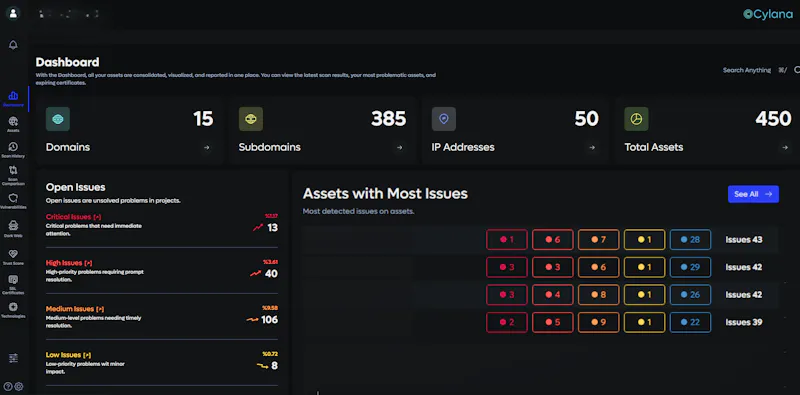Click the orange 6 badge, Issues 42 row
The width and height of the screenshot is (800, 395).
click(598, 267)
